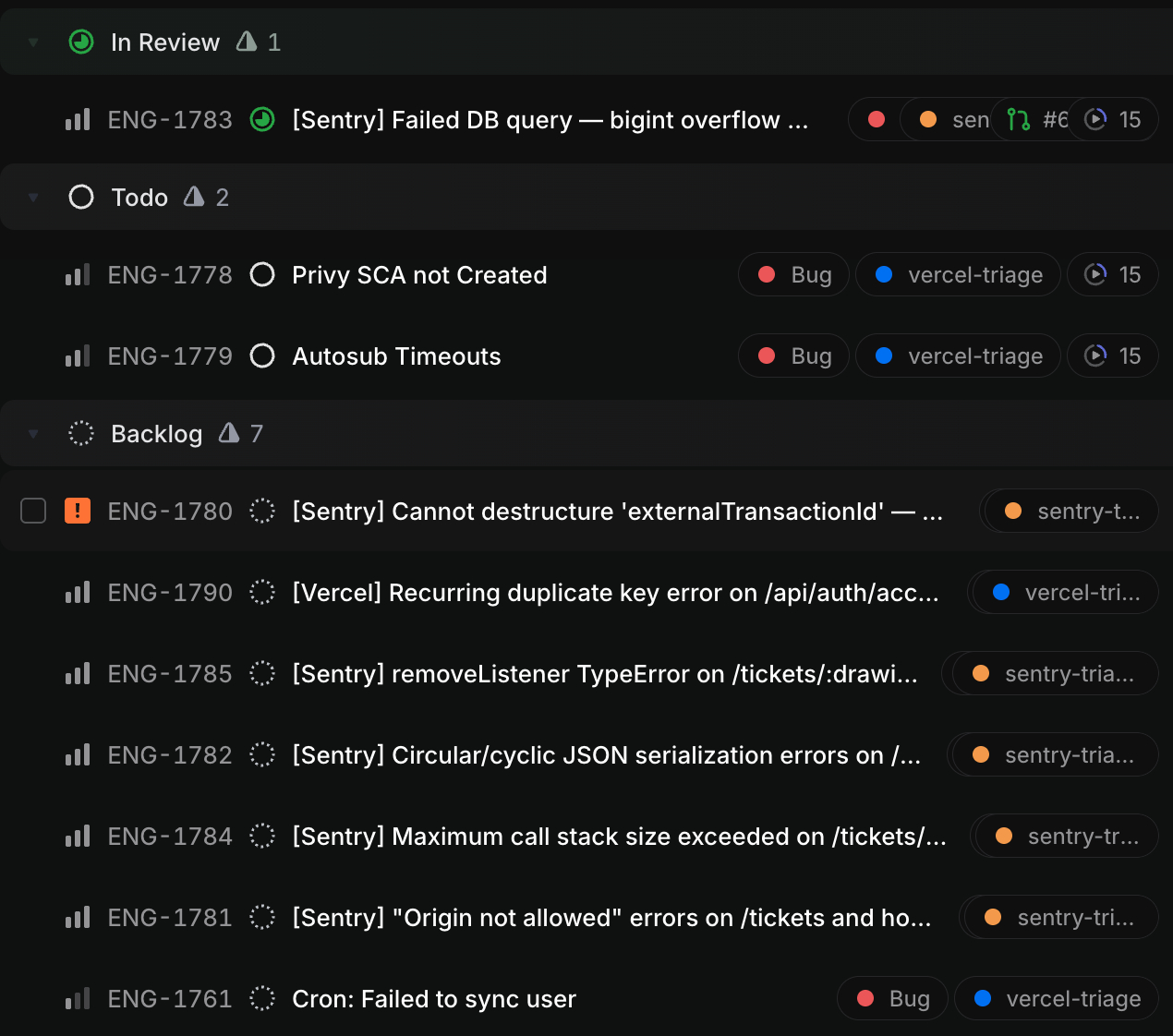This screenshot has width=1173, height=1036.
Task: Collapse the Todo group
Action: coord(34,198)
